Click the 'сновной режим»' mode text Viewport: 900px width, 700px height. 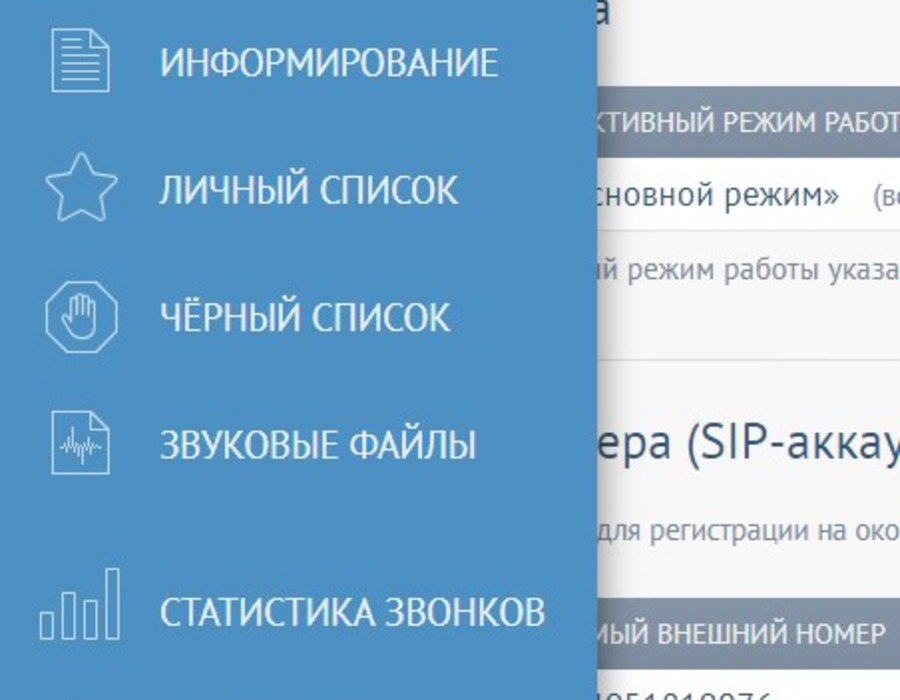coord(717,195)
